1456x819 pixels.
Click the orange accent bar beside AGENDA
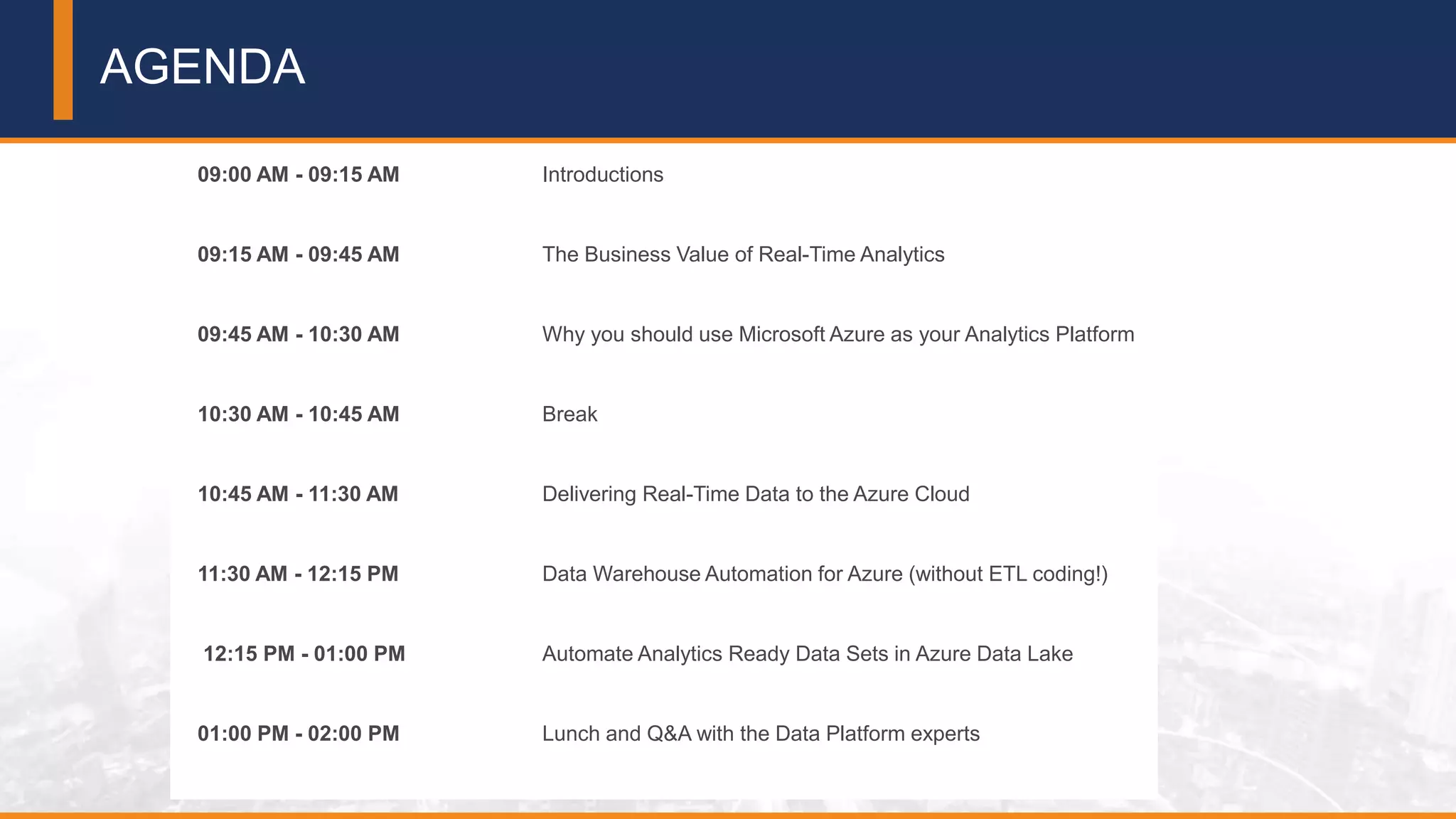[63, 60]
